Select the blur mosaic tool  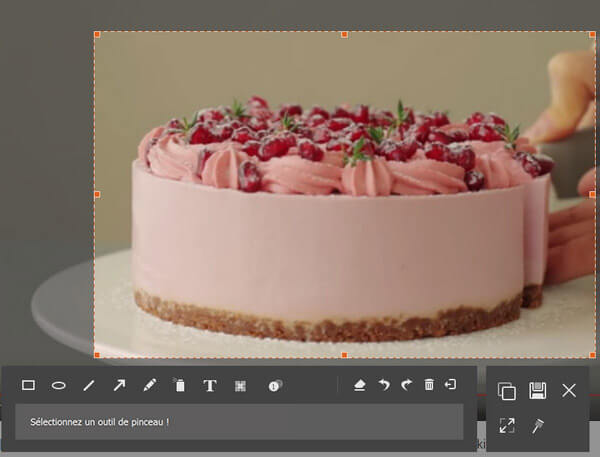(240, 385)
